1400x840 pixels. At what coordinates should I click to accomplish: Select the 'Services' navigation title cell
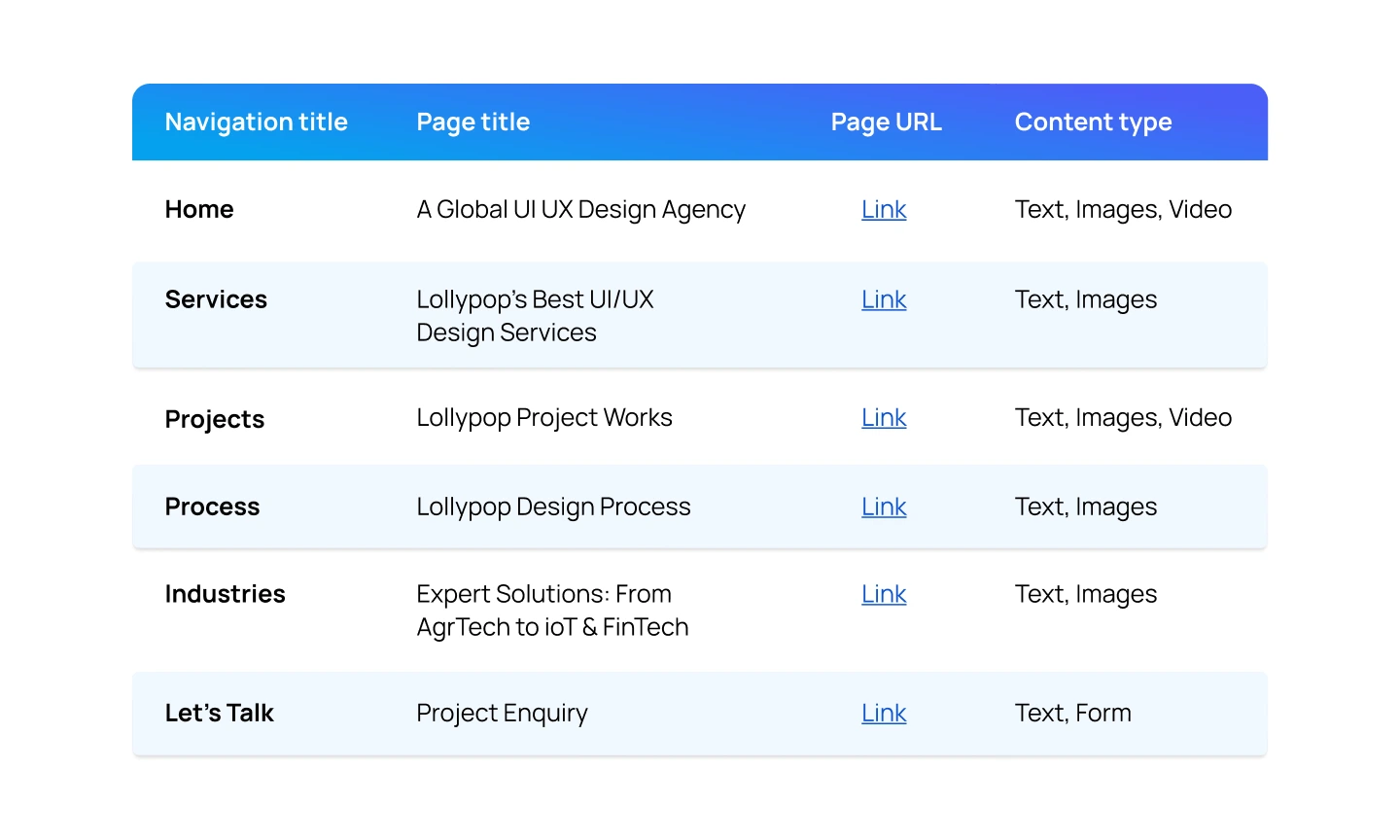tap(216, 300)
